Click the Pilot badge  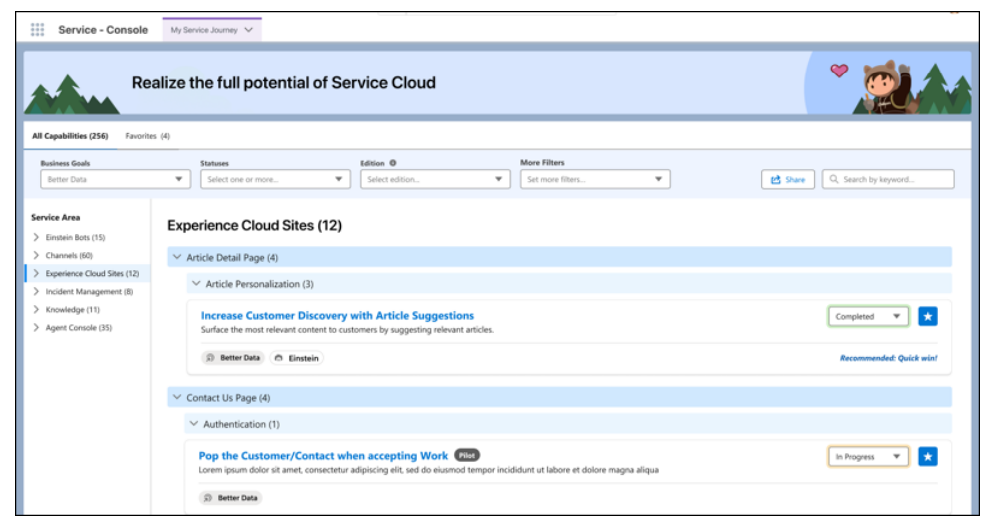[467, 455]
